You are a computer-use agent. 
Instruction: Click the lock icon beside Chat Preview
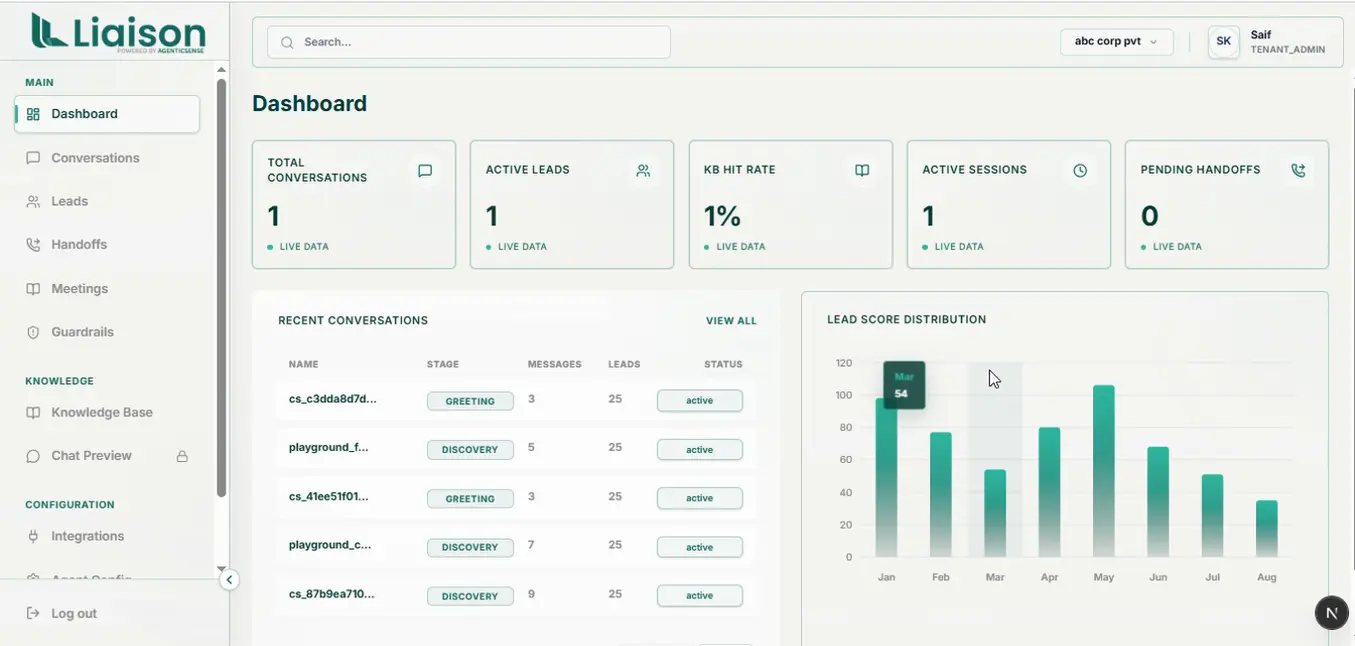(182, 456)
